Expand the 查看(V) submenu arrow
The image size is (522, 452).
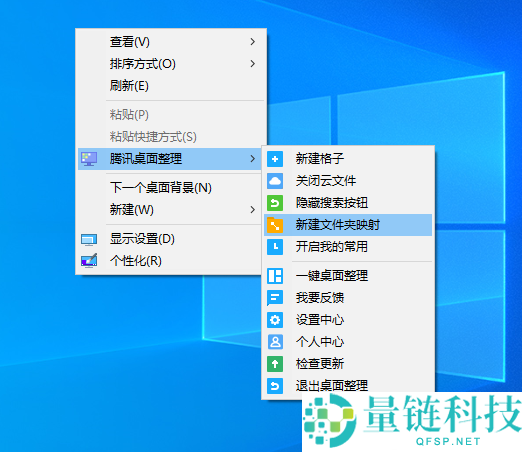point(253,42)
